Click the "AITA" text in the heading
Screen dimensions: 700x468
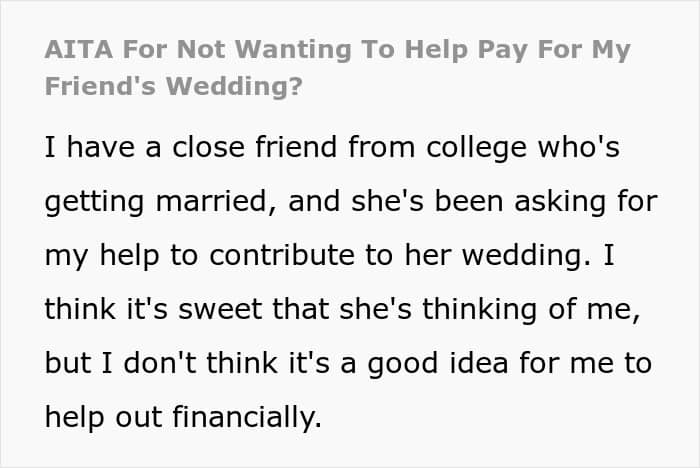[x=79, y=49]
